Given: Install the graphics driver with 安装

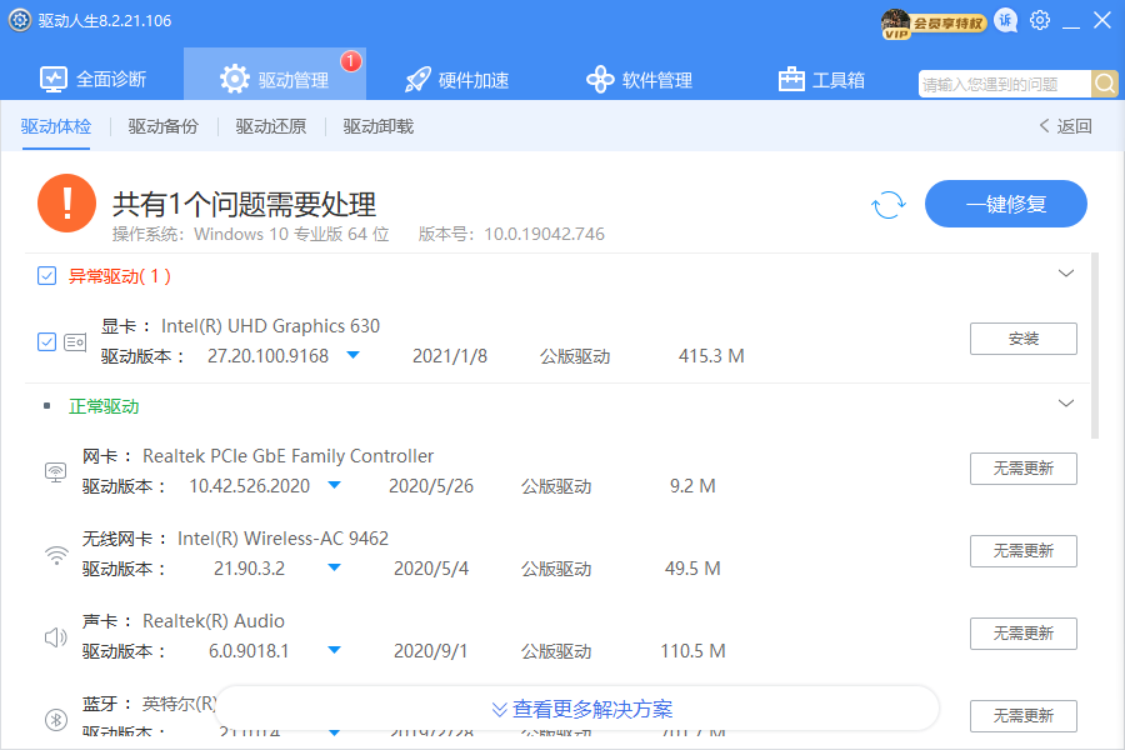Looking at the screenshot, I should tap(1023, 339).
